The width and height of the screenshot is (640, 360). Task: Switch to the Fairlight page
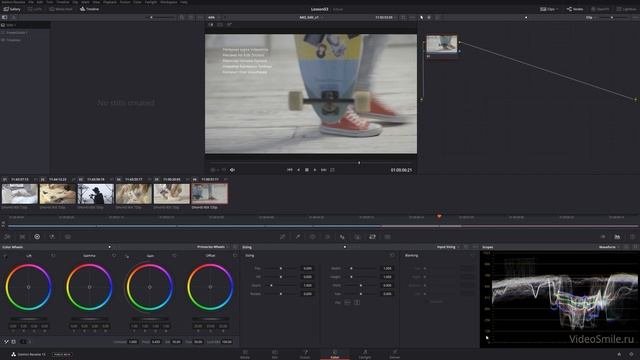[x=365, y=354]
